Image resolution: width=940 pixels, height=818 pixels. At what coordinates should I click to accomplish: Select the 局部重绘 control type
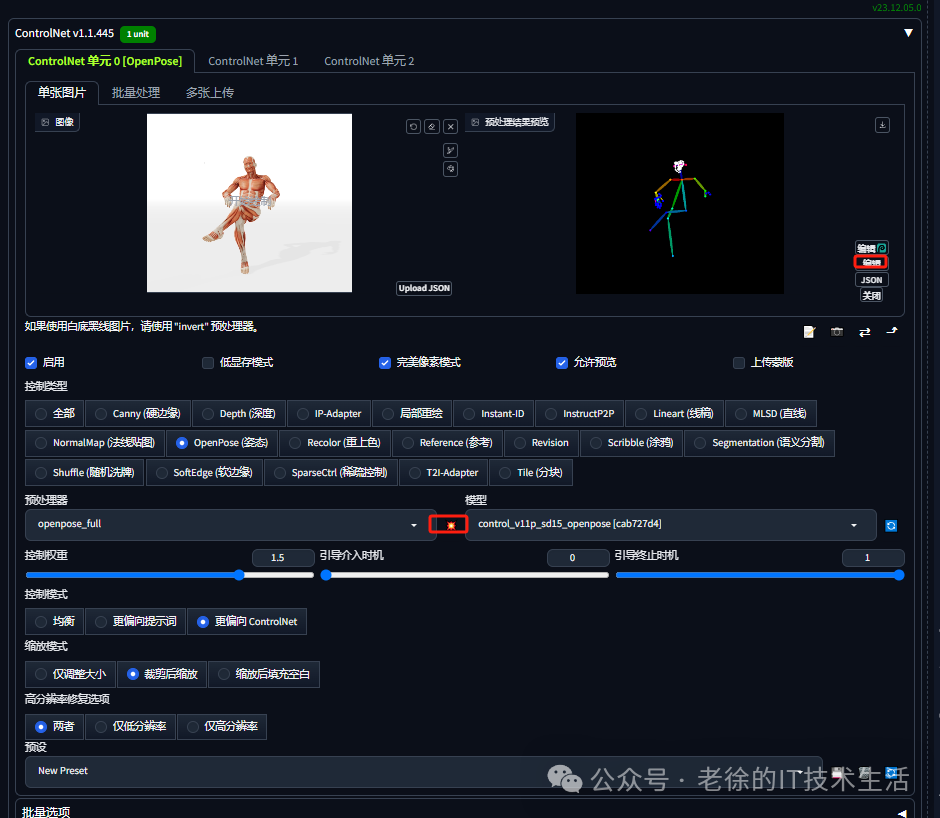point(412,414)
